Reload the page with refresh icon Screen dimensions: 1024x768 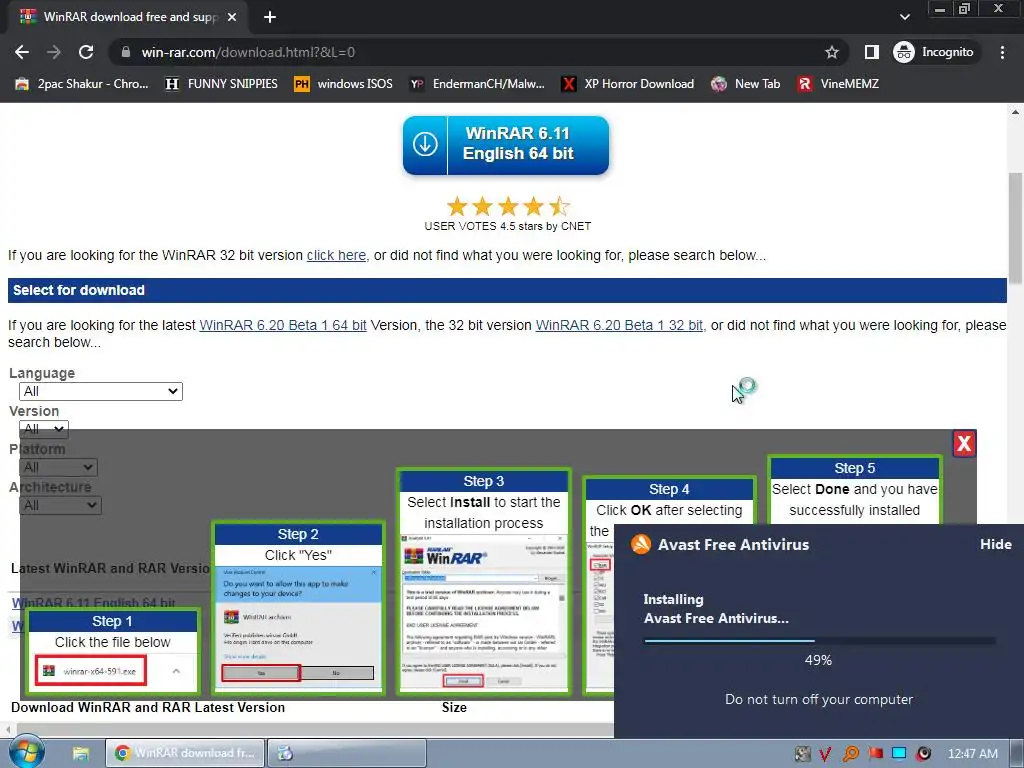point(86,52)
